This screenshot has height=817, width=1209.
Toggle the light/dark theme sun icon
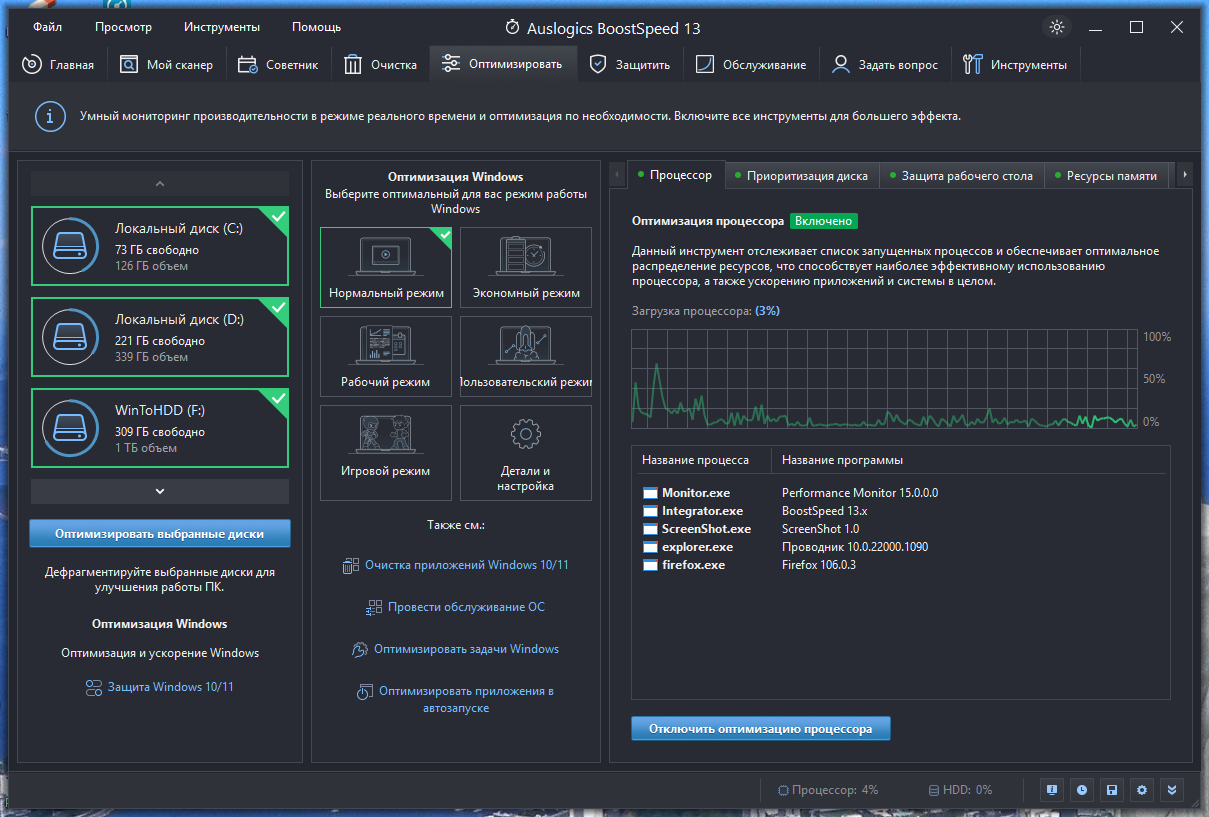click(1058, 27)
